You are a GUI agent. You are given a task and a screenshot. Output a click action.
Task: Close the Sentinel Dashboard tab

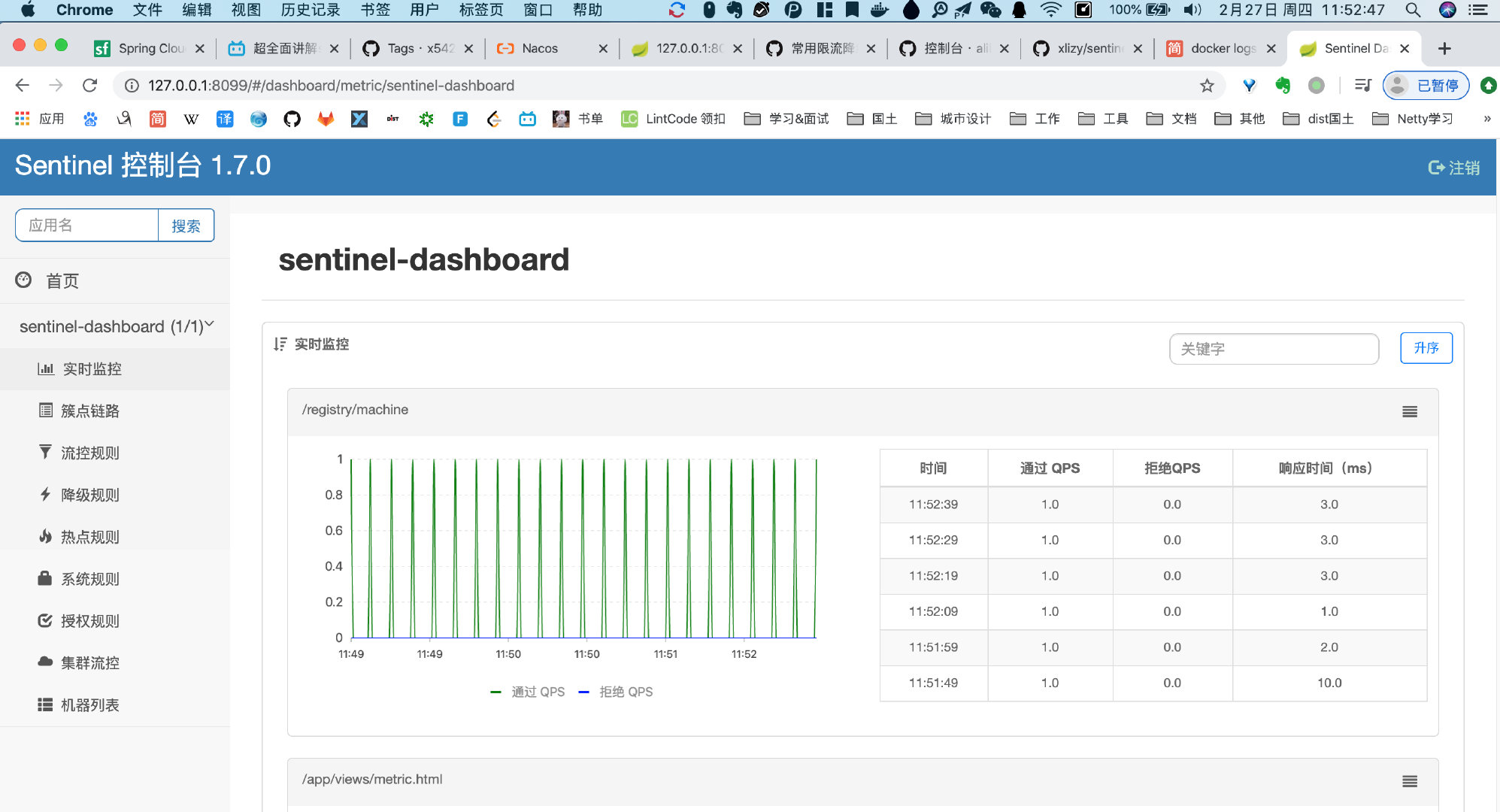point(1405,49)
